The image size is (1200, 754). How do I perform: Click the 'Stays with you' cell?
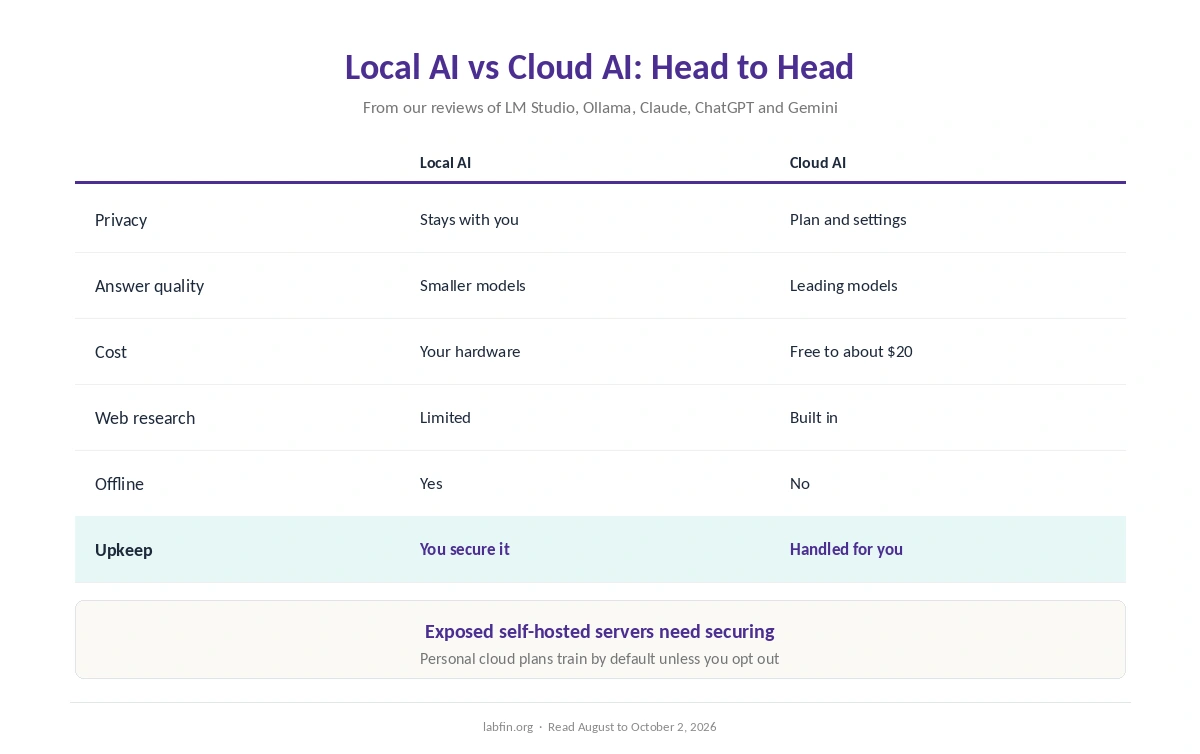(x=469, y=220)
